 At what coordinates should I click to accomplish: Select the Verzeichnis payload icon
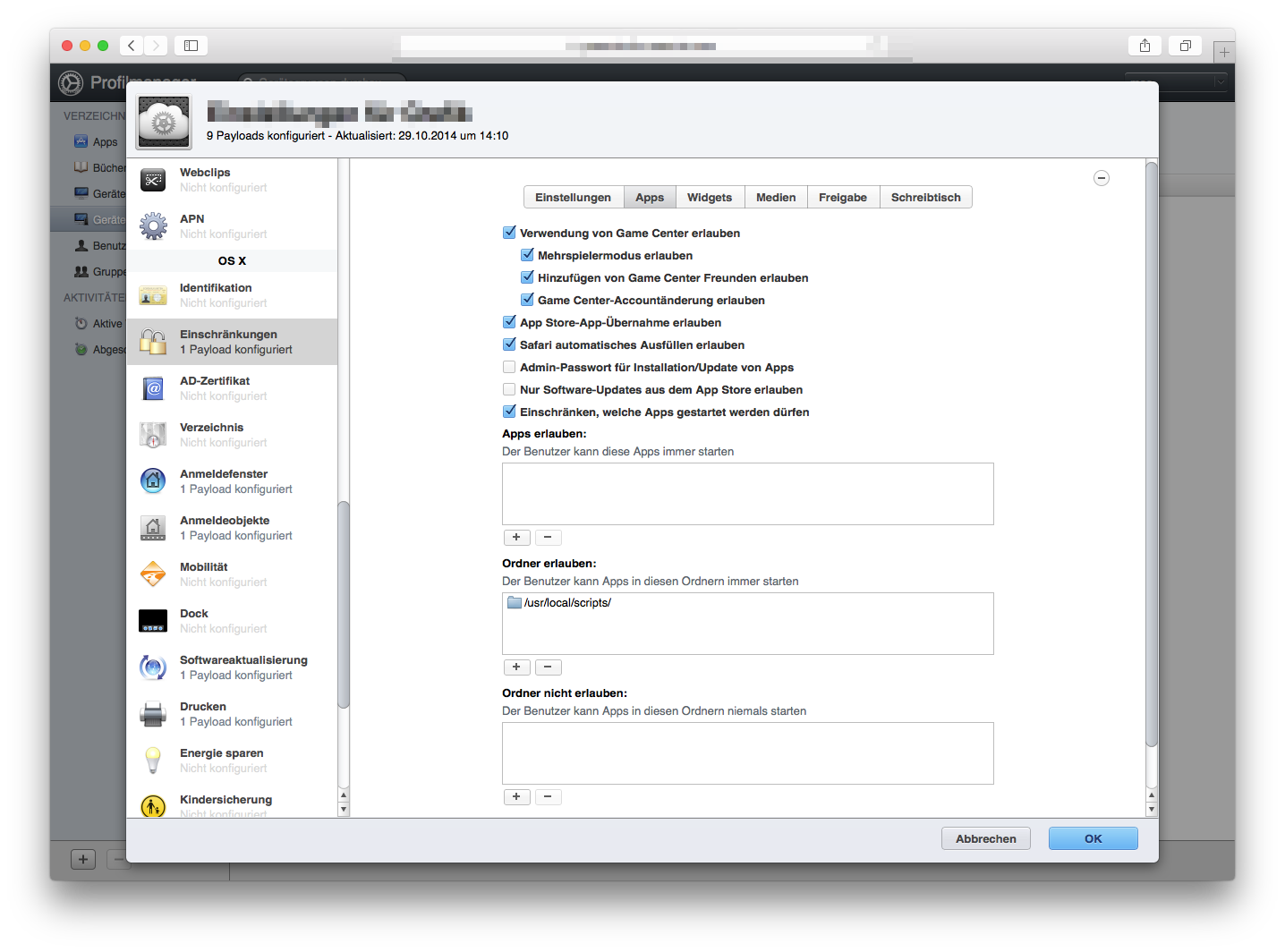pos(153,435)
